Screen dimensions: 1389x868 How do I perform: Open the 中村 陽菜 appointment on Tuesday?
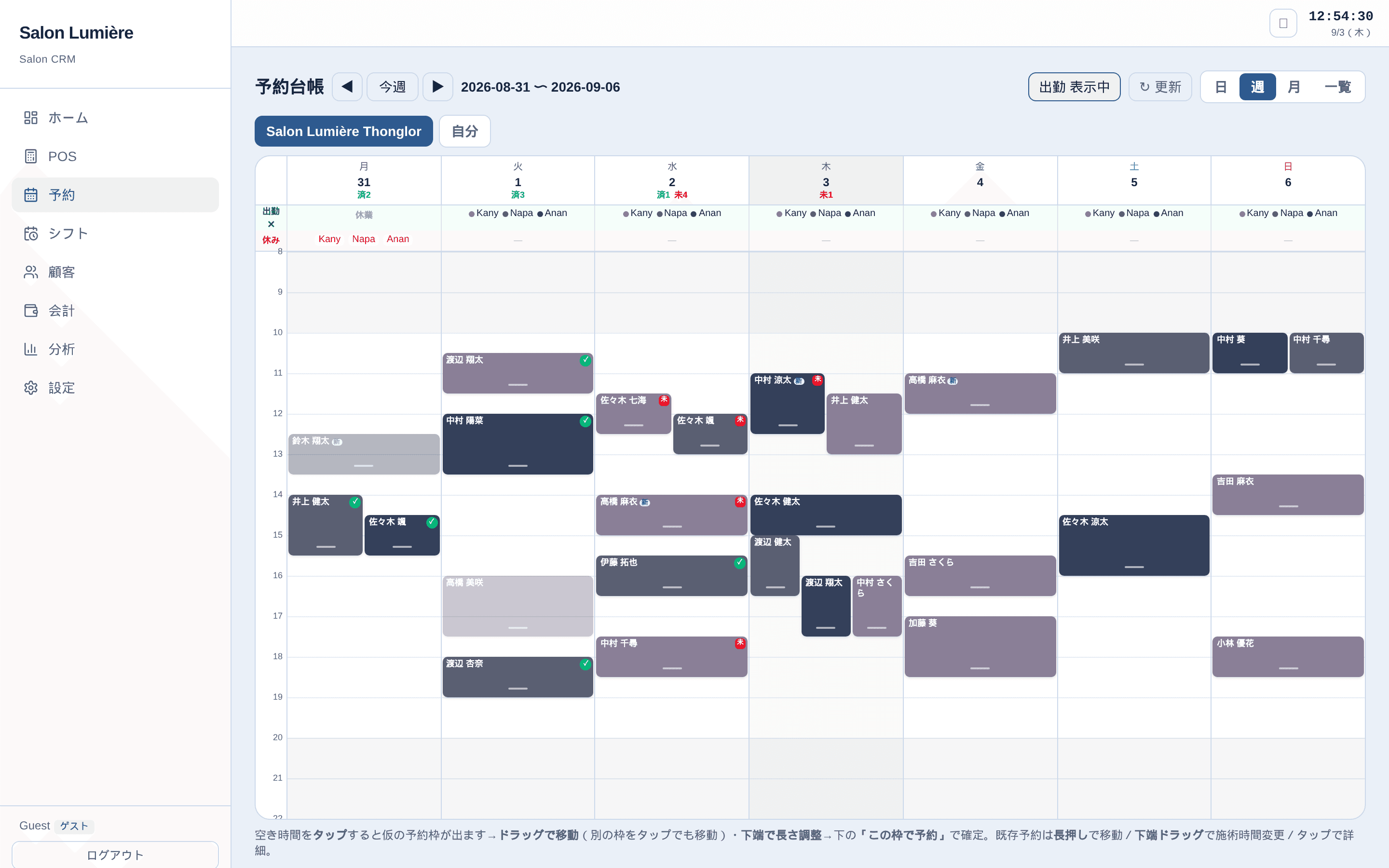tap(517, 444)
